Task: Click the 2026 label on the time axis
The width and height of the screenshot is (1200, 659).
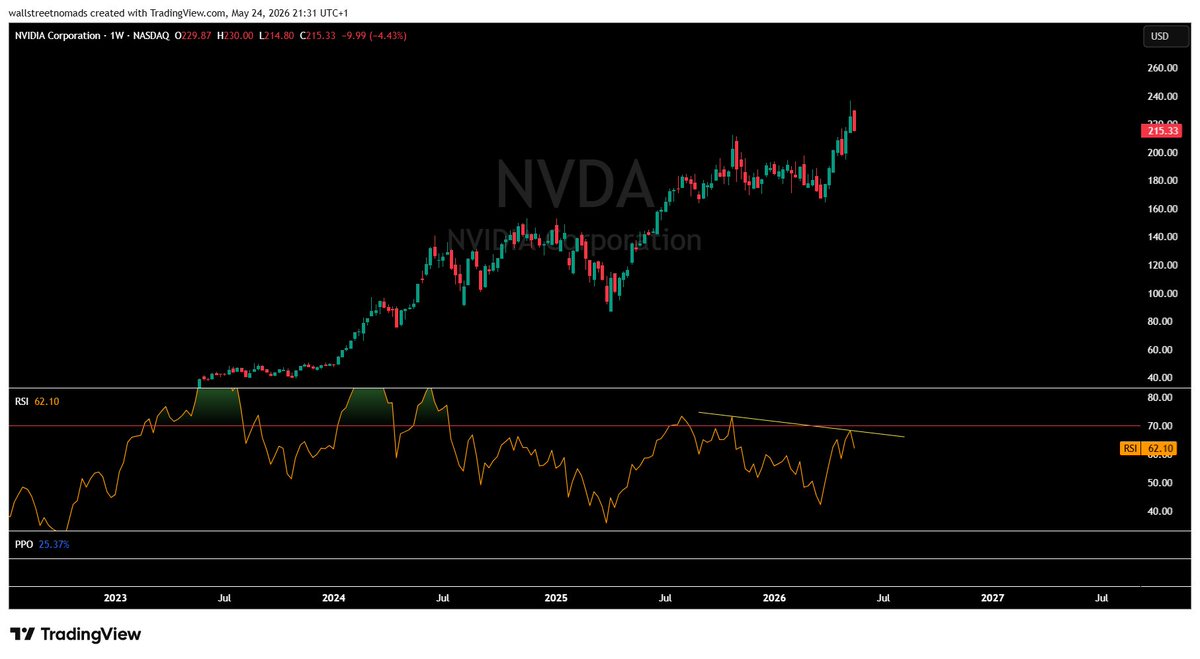Action: [774, 598]
